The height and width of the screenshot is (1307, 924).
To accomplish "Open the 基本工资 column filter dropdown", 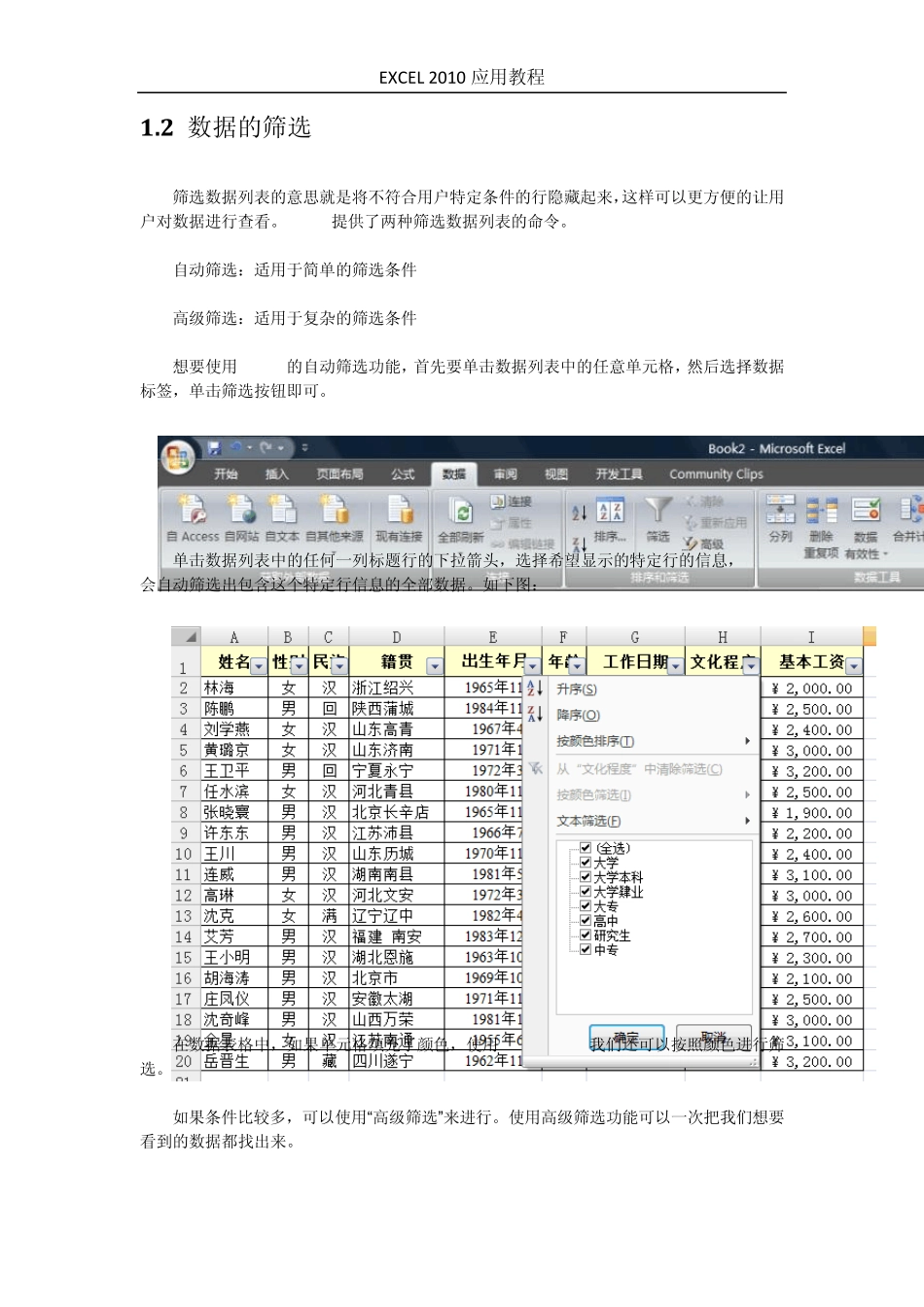I will 853,666.
